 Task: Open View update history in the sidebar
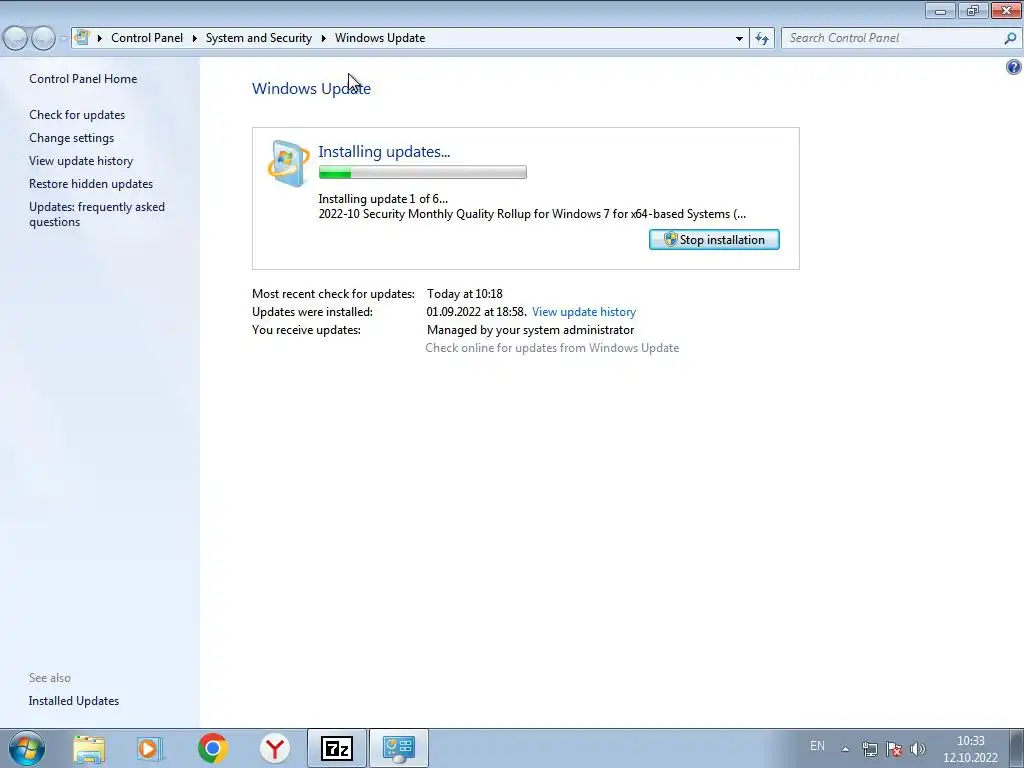pyautogui.click(x=81, y=161)
